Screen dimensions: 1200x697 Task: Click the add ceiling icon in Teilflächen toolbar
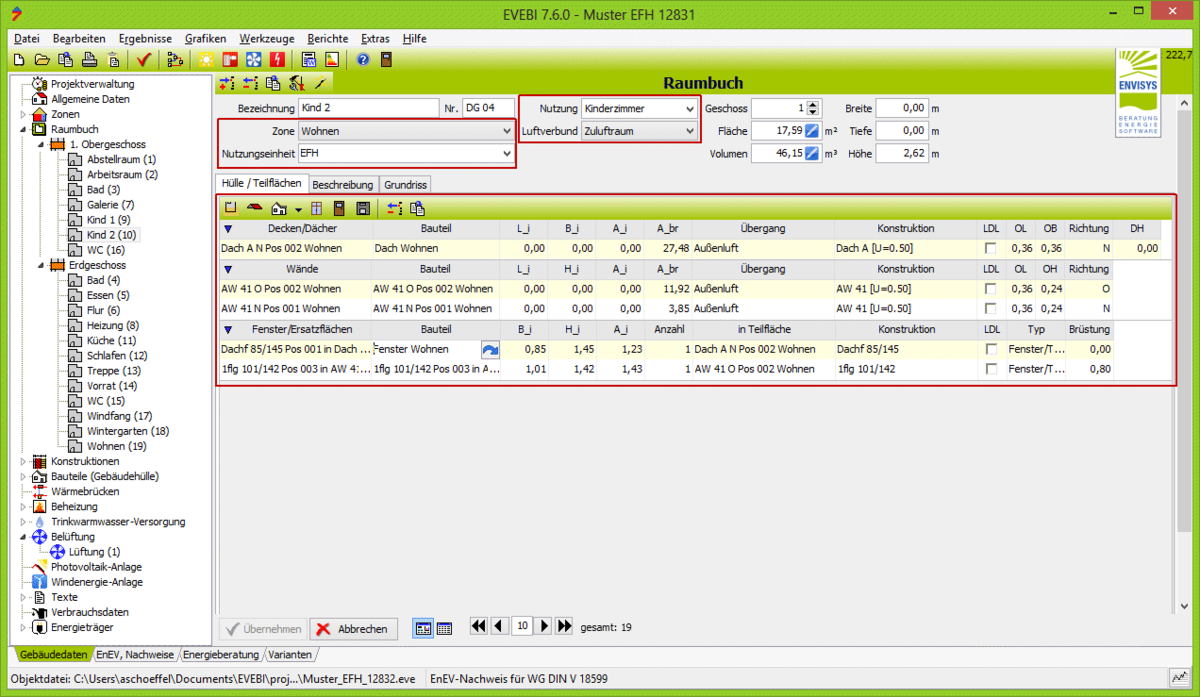(231, 209)
